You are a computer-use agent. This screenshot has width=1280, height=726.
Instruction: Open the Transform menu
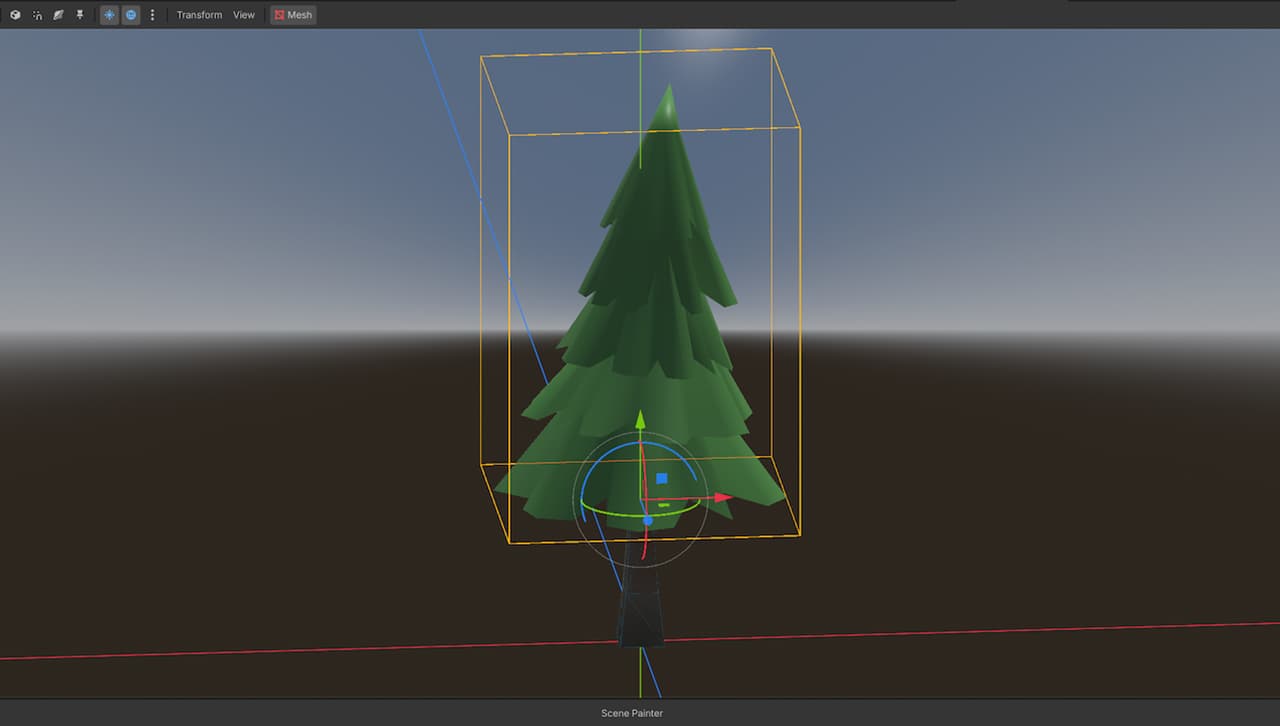(x=199, y=15)
